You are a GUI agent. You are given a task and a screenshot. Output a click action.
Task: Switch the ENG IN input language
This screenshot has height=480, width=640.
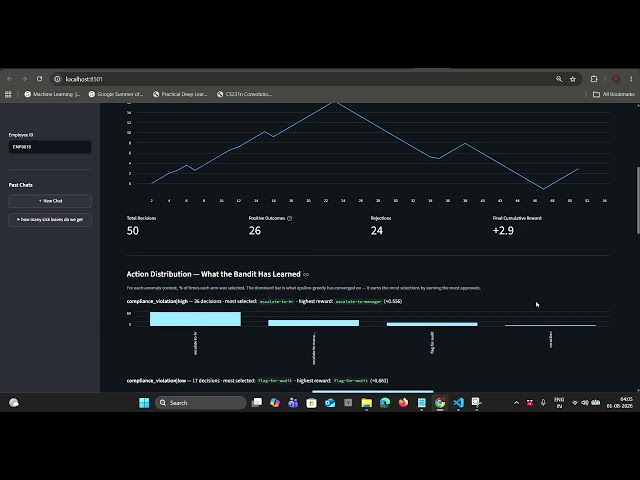[559, 403]
